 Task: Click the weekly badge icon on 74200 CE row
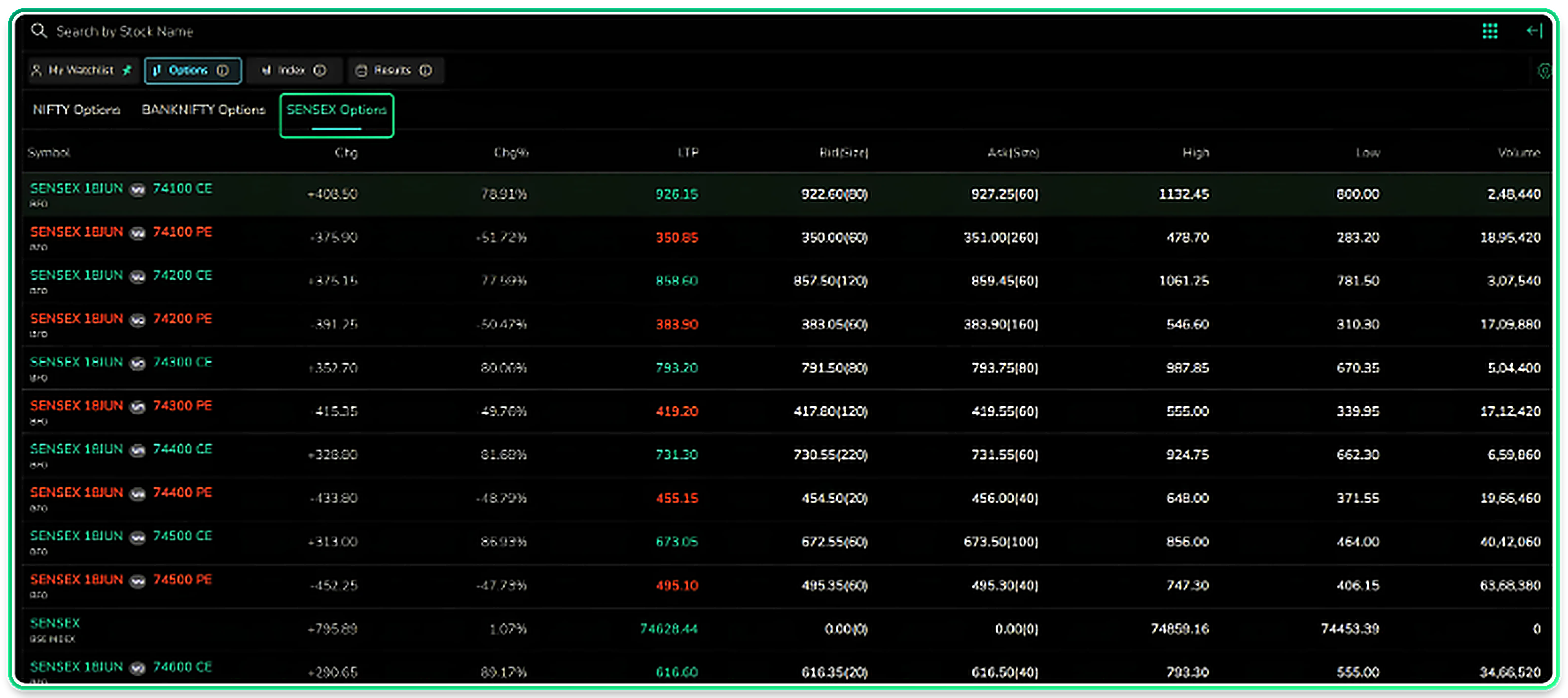(x=138, y=276)
